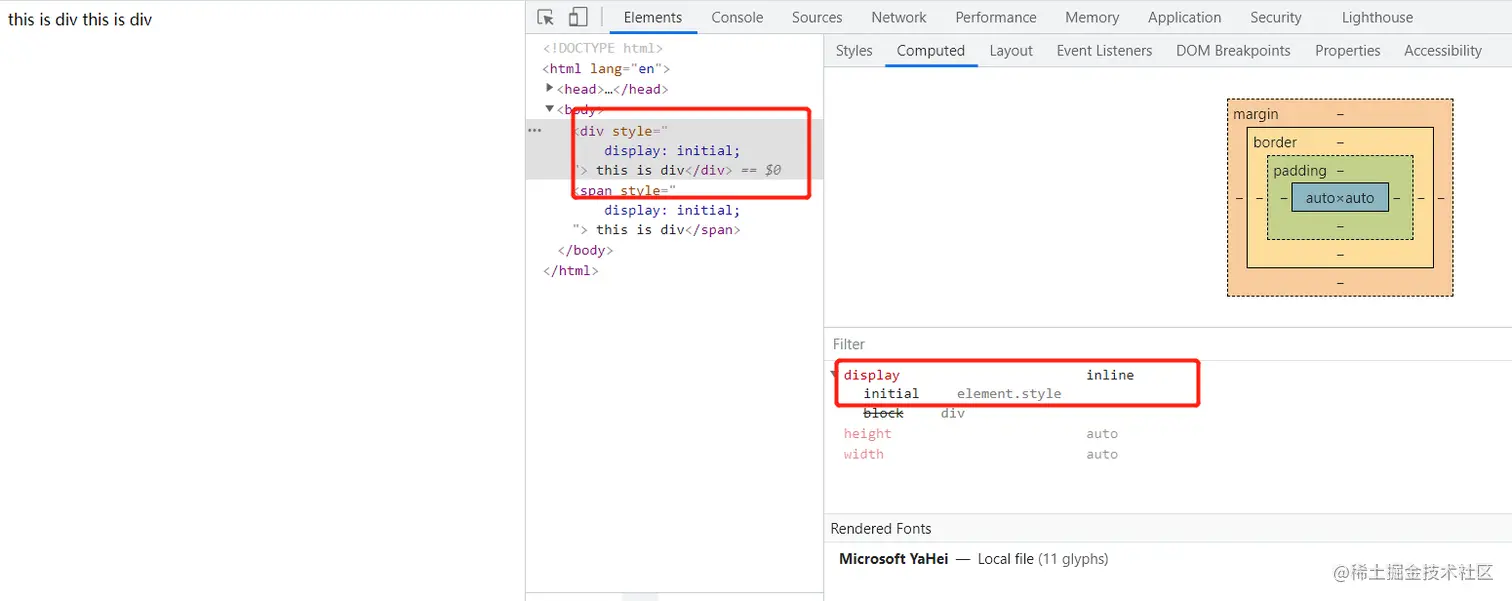
Task: Click the inline computed display value
Action: click(1110, 375)
